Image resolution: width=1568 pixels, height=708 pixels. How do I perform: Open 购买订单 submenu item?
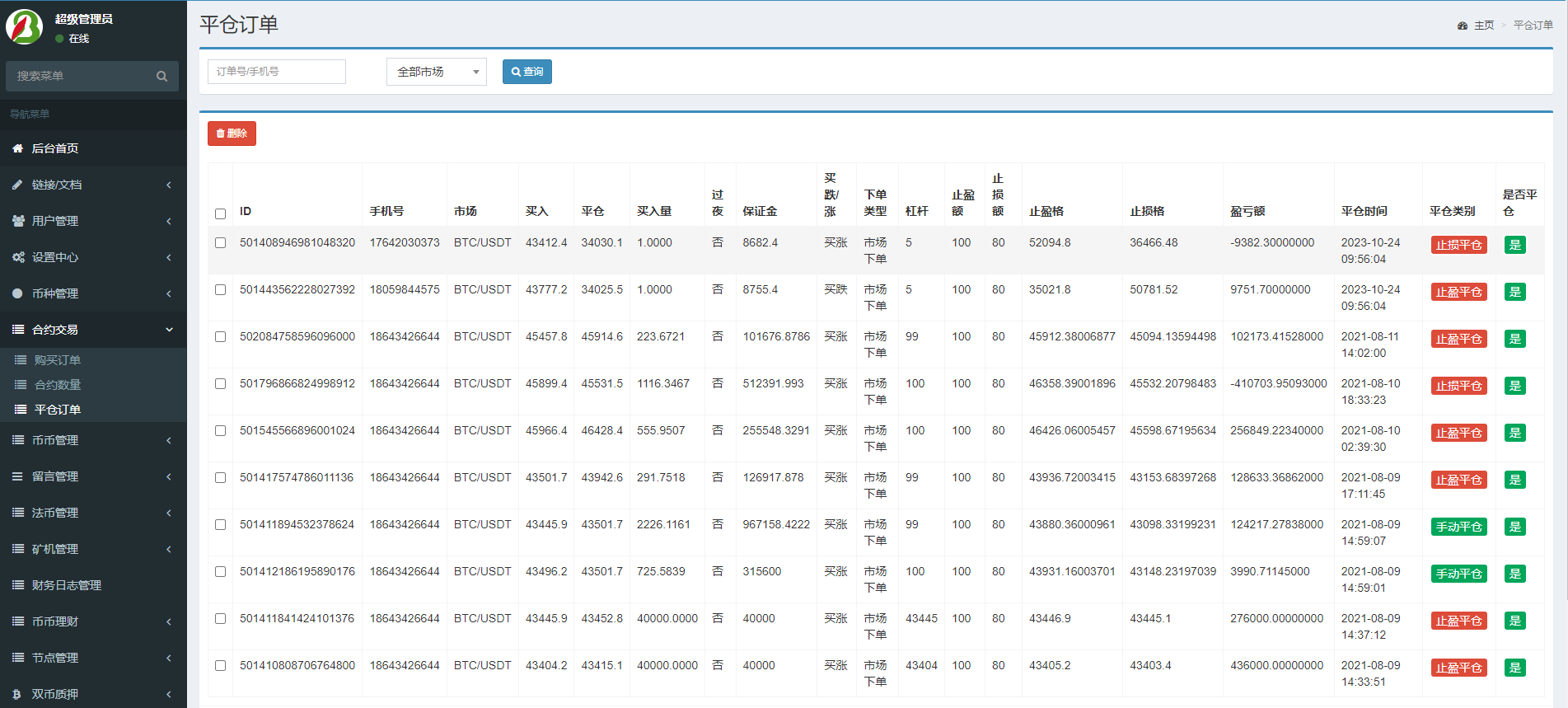(58, 360)
